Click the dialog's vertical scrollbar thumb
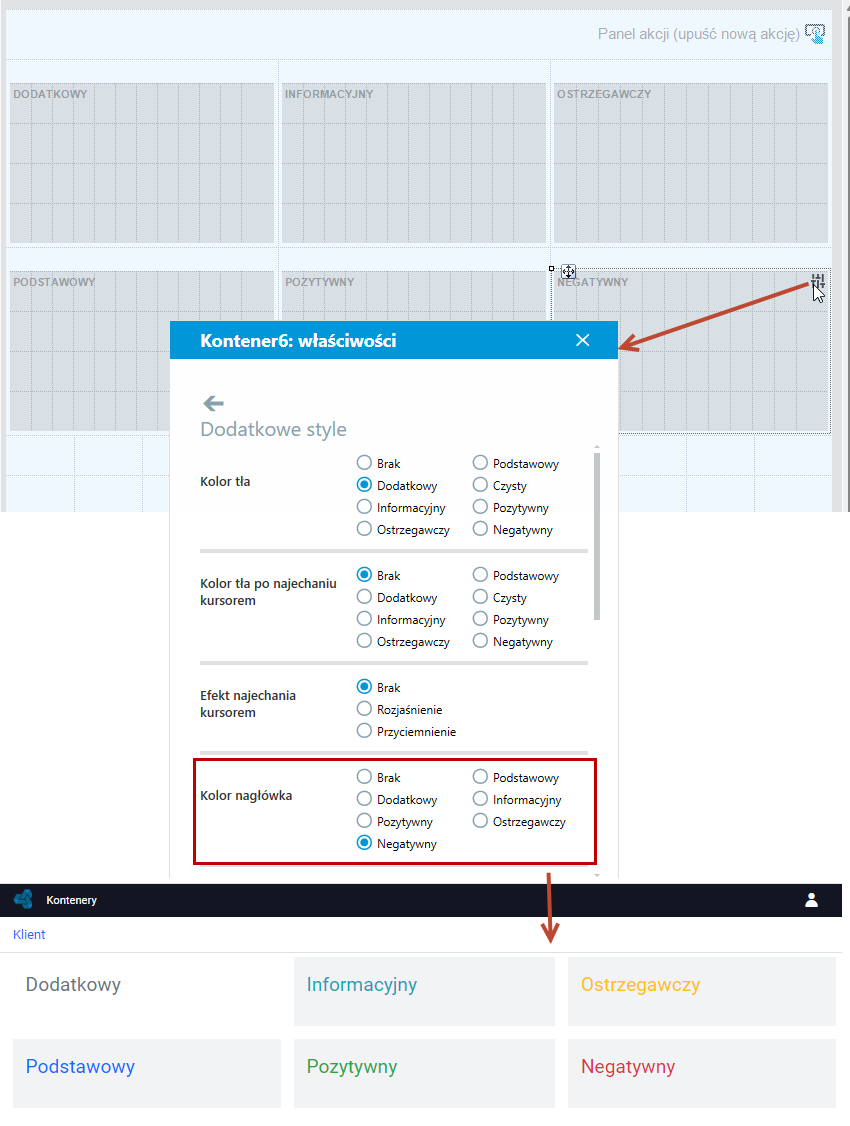The width and height of the screenshot is (850, 1126). click(x=597, y=536)
